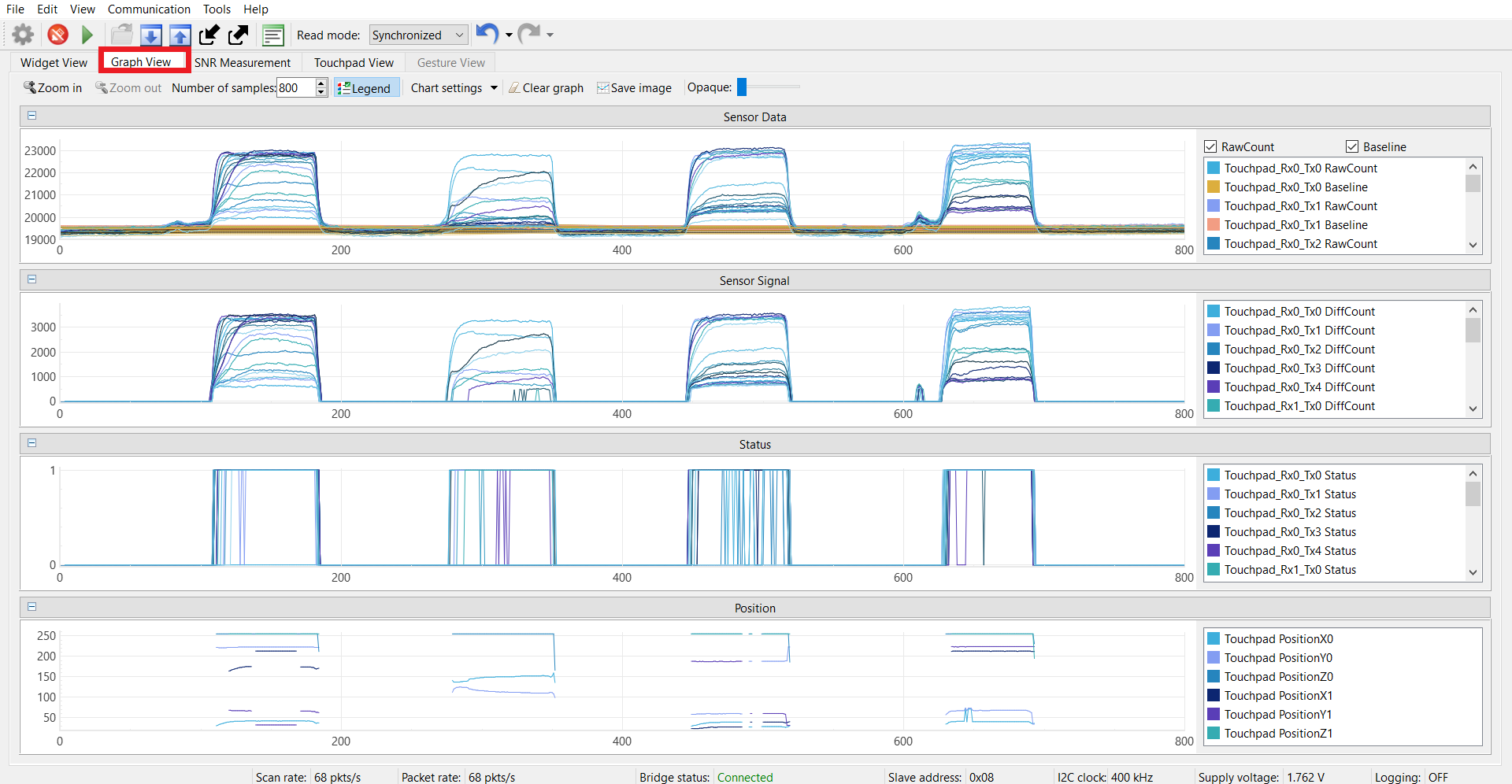Open the File menu

[x=15, y=9]
